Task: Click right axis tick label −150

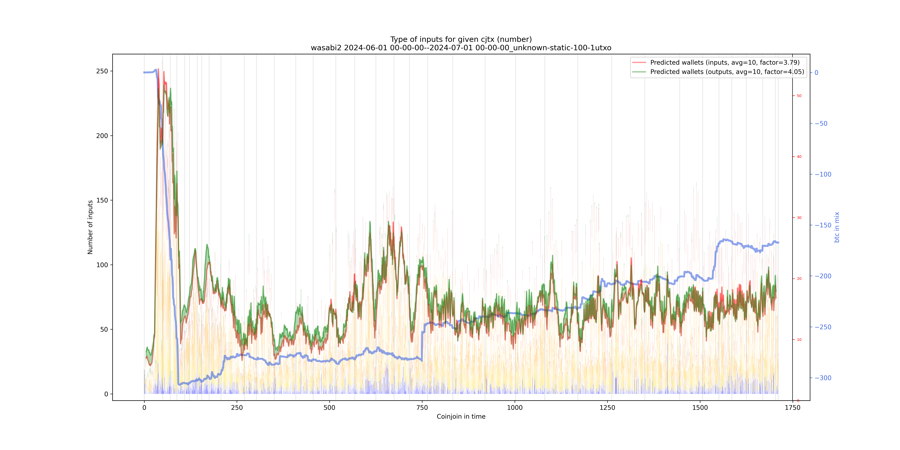Action: click(825, 225)
